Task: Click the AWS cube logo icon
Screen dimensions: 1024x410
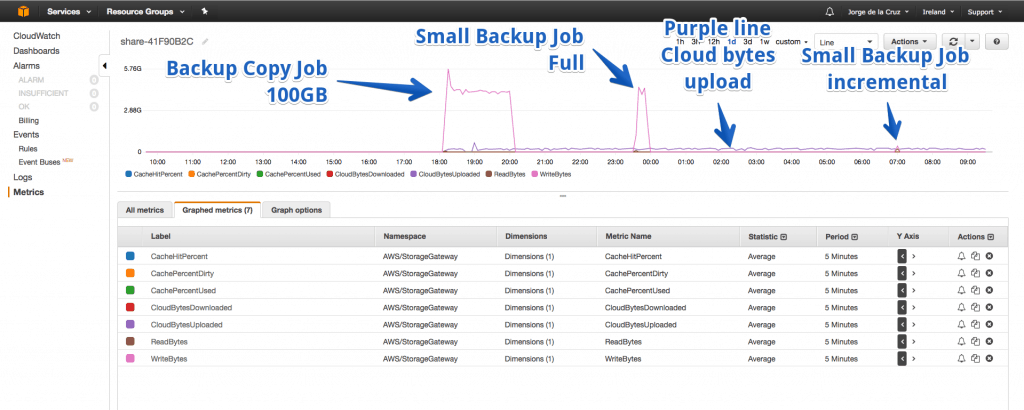Action: coord(24,11)
